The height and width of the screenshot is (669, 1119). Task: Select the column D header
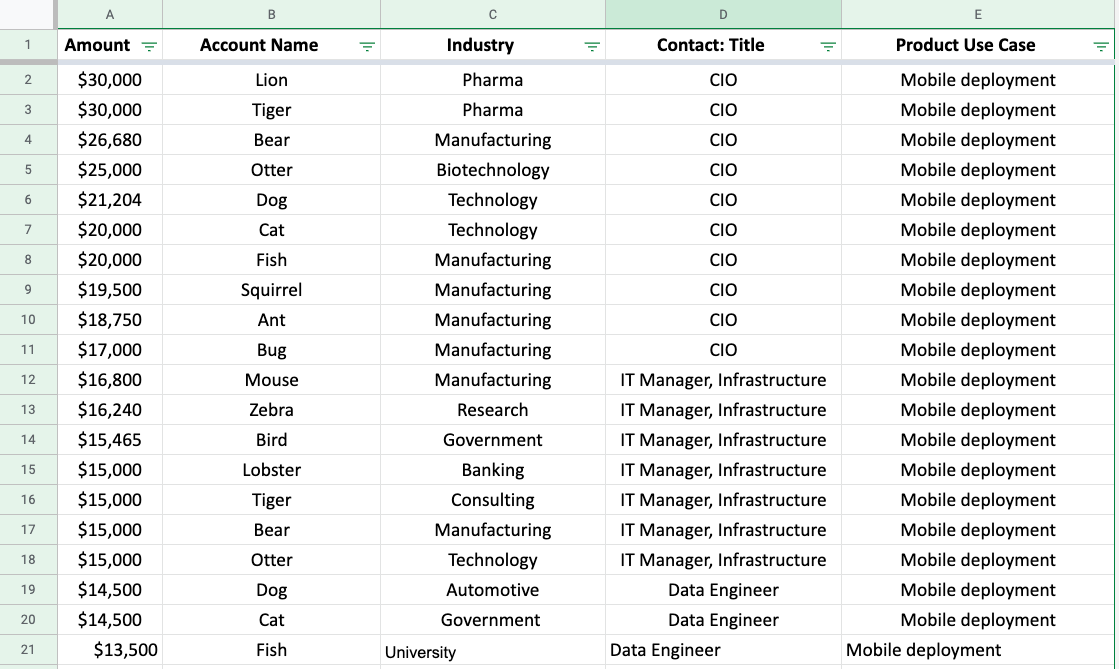722,14
